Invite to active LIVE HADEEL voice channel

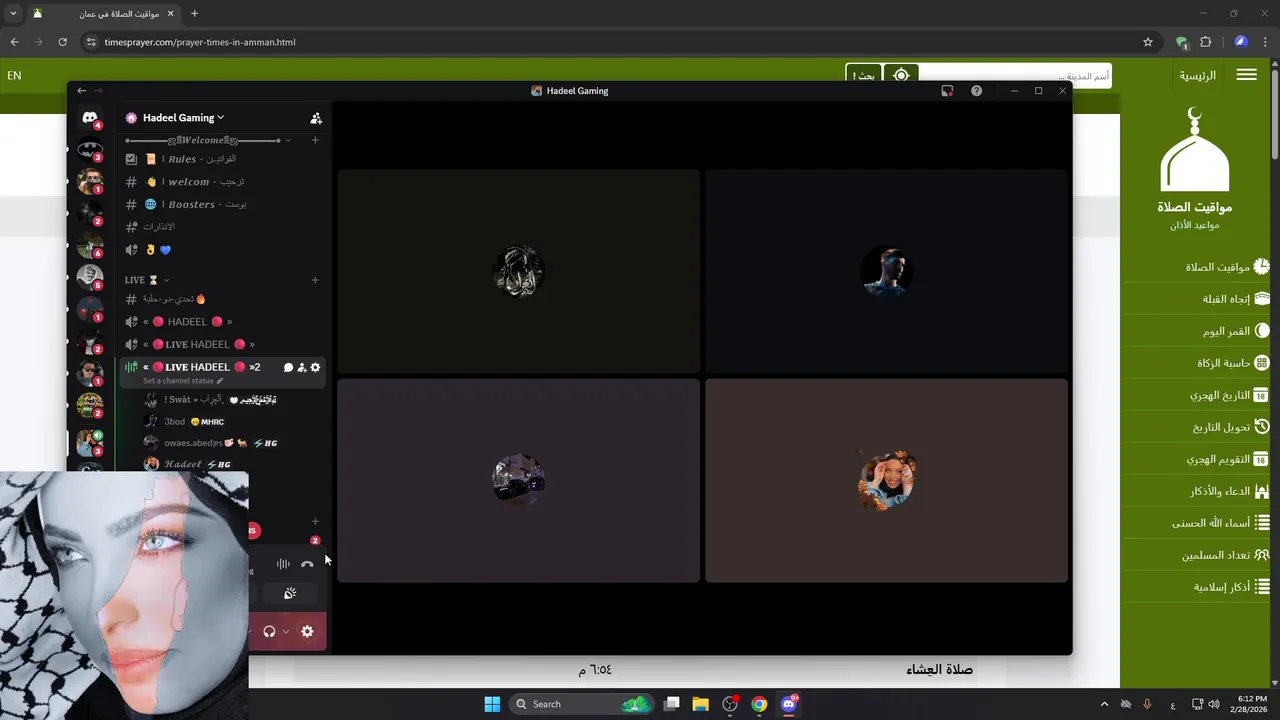click(x=302, y=367)
